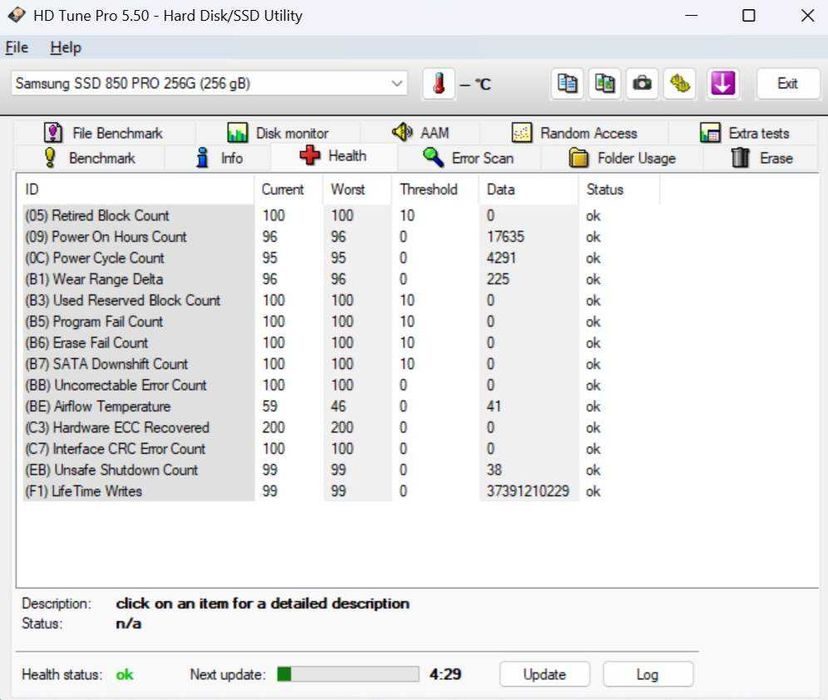Open options with the yellow tools icon
828x700 pixels.
680,83
